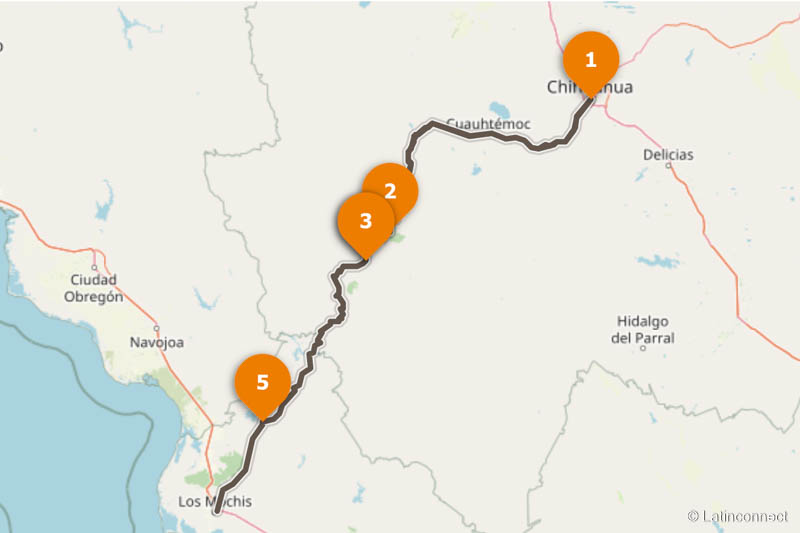Select the Ciudad Obregón town dot
800x533 pixels.
pos(94,267)
